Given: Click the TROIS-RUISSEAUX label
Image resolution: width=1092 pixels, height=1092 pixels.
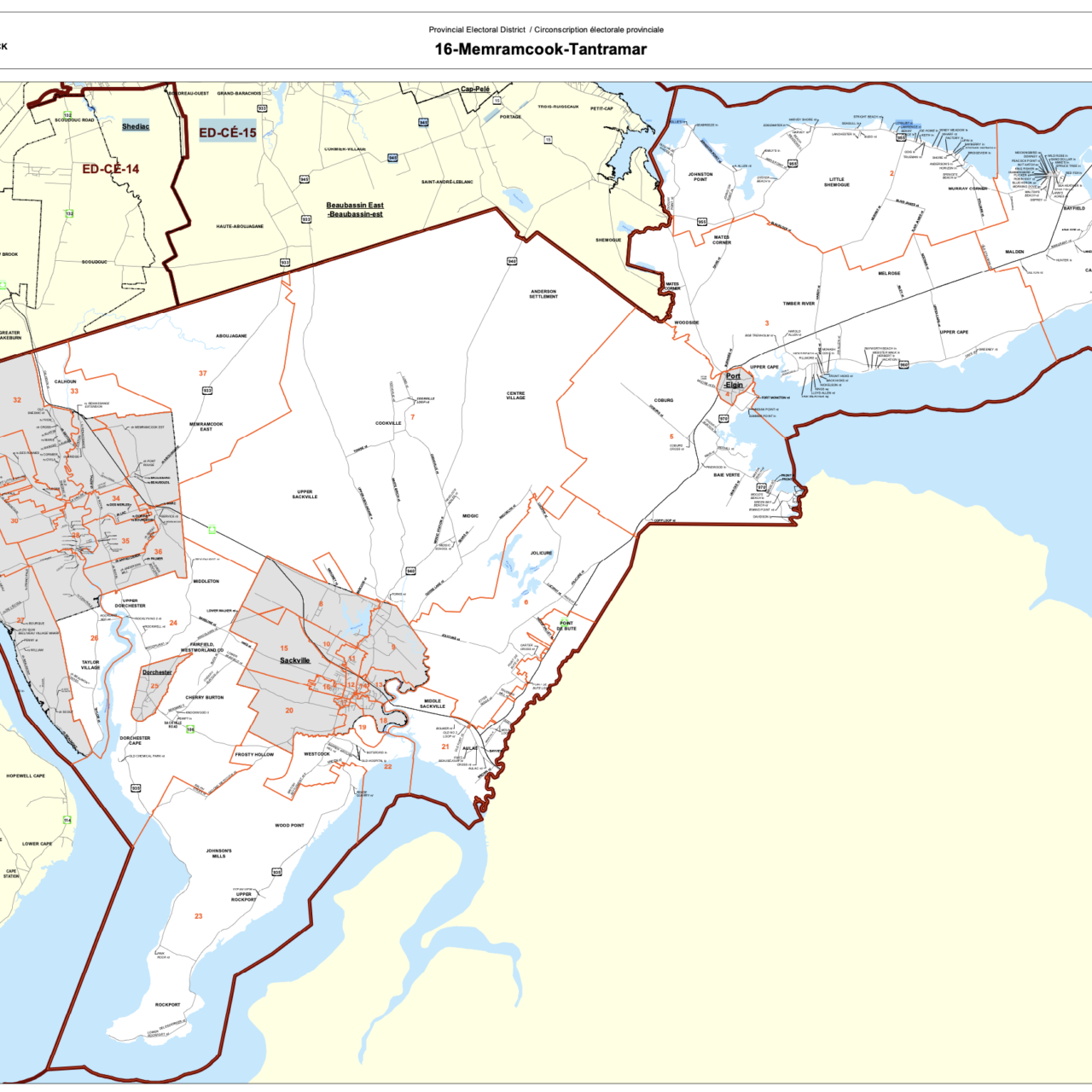Looking at the screenshot, I should point(559,107).
